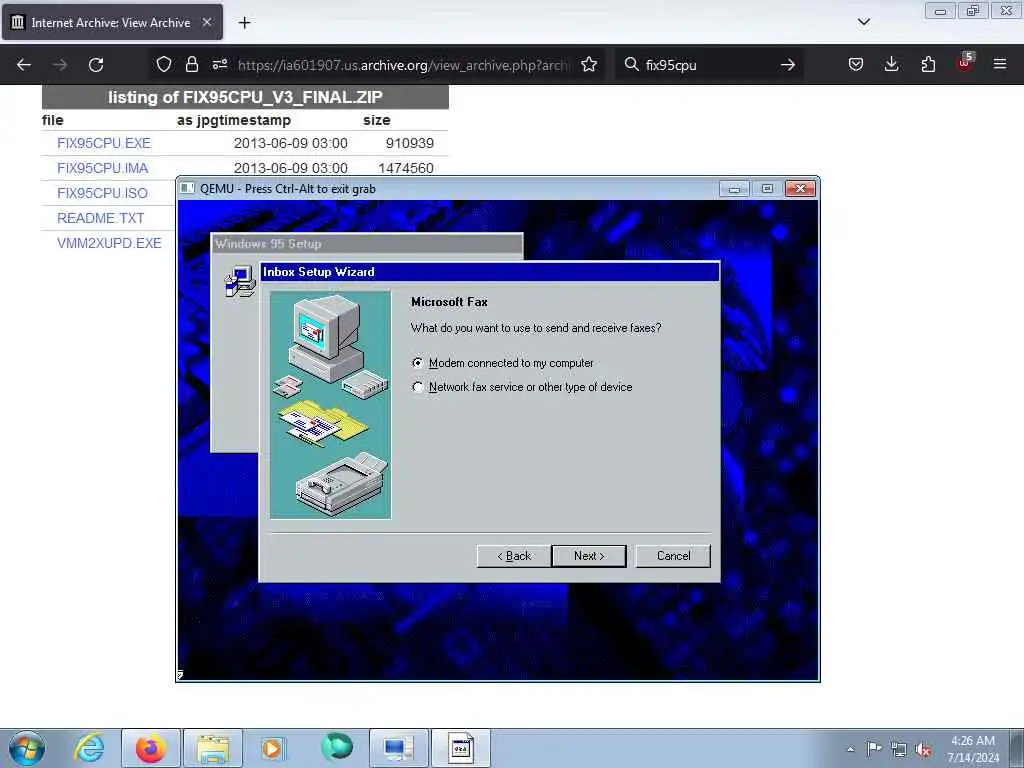Switch to Firefox in the taskbar
The height and width of the screenshot is (768, 1024).
coord(151,748)
